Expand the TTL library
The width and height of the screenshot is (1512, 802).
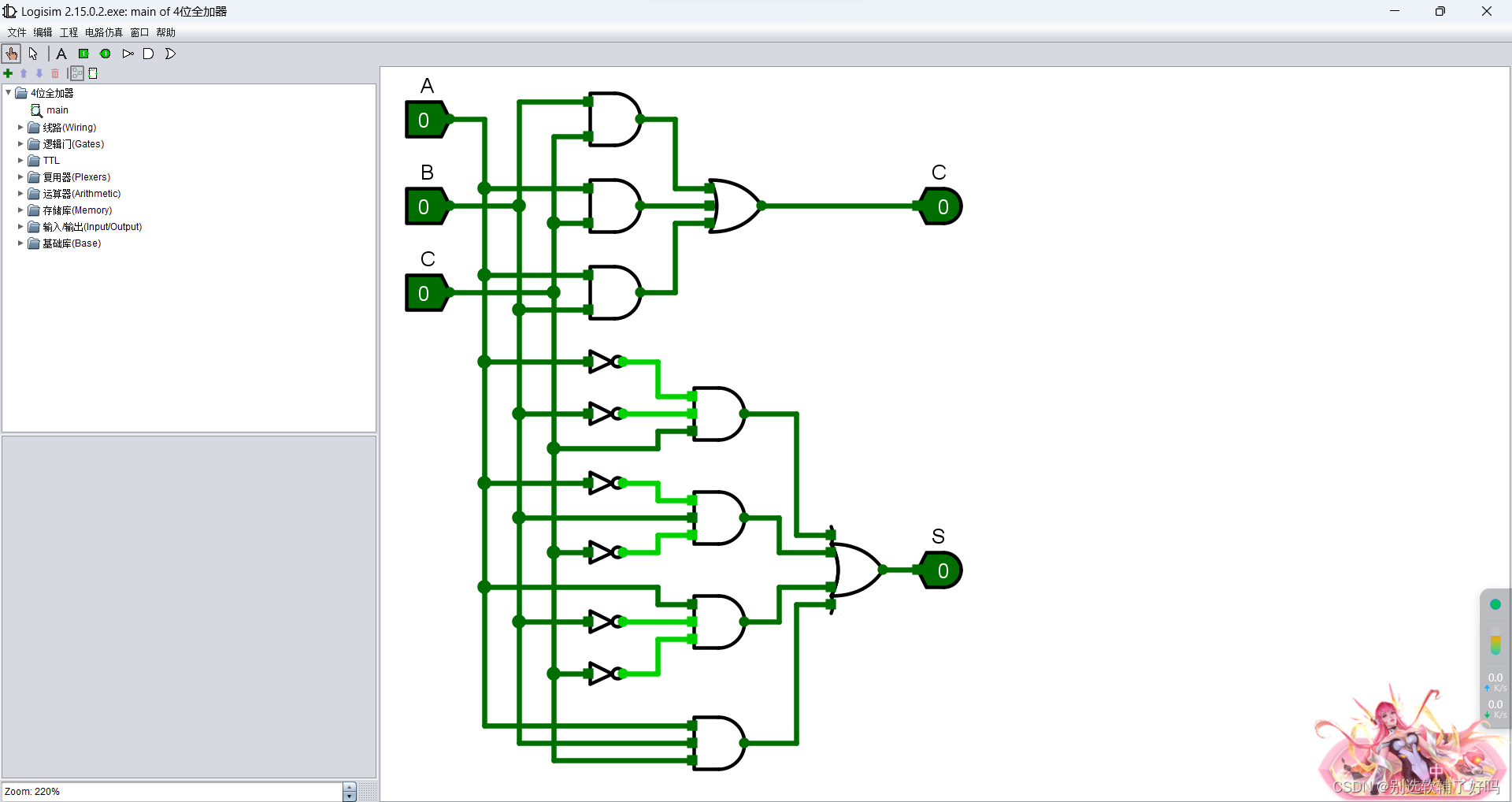click(x=20, y=160)
